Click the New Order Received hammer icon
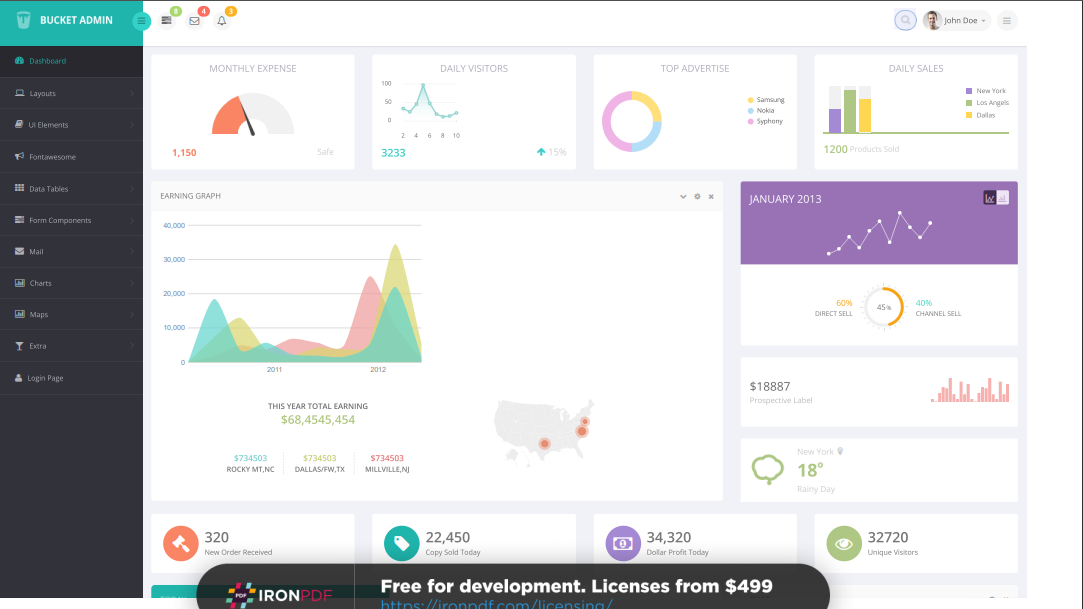This screenshot has width=1083, height=609. [180, 543]
